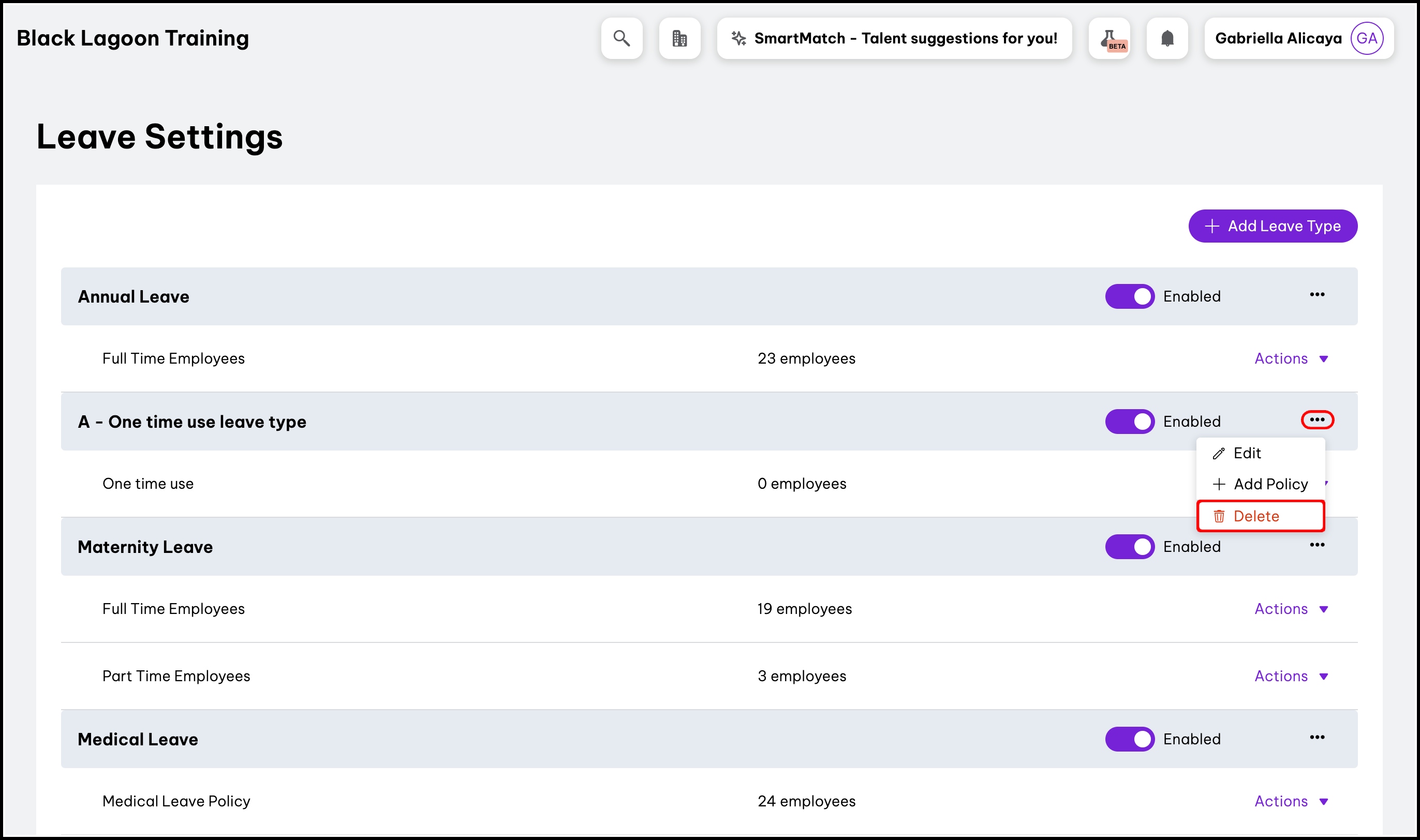Switch off Medical Leave toggle

pos(1129,739)
